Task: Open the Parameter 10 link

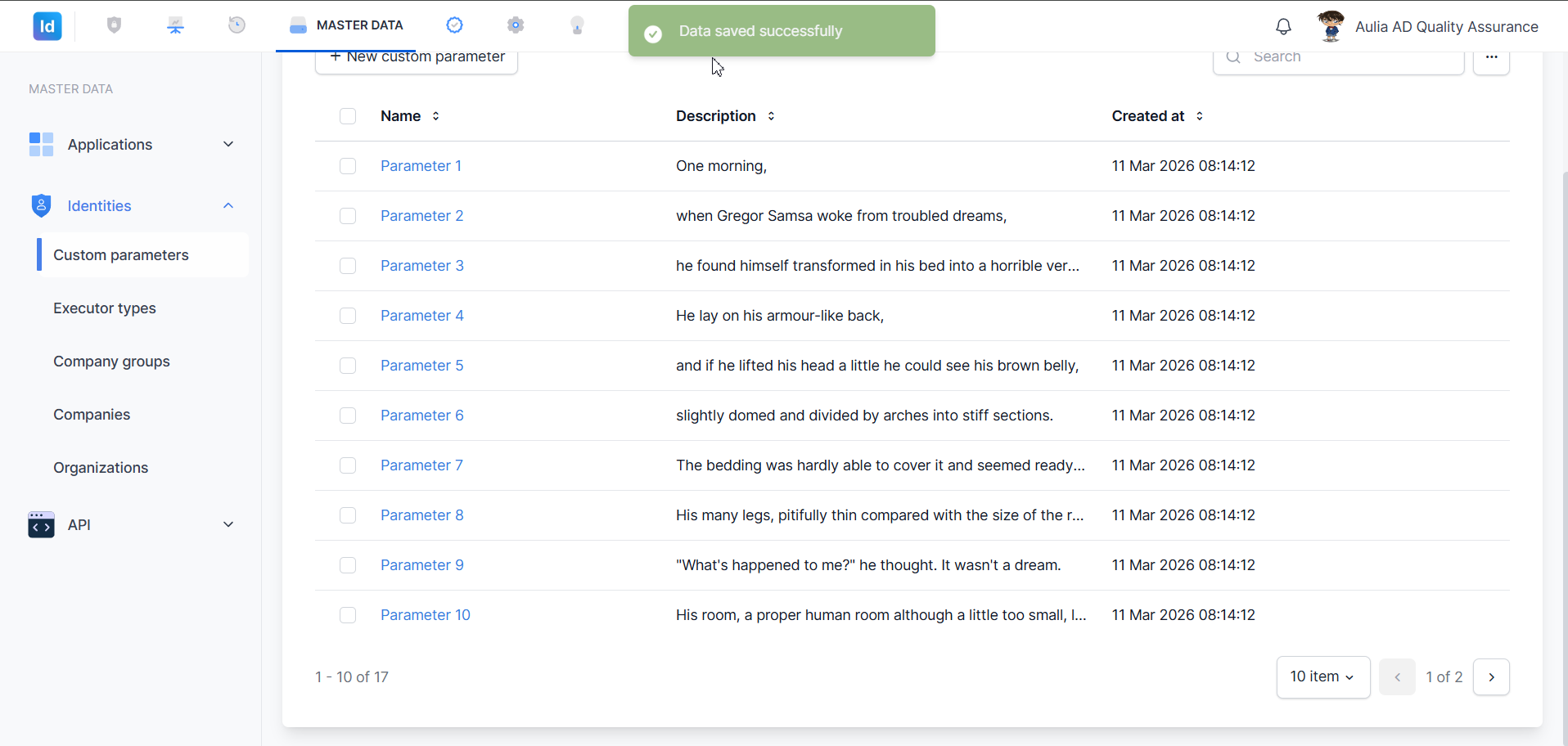Action: (x=426, y=615)
